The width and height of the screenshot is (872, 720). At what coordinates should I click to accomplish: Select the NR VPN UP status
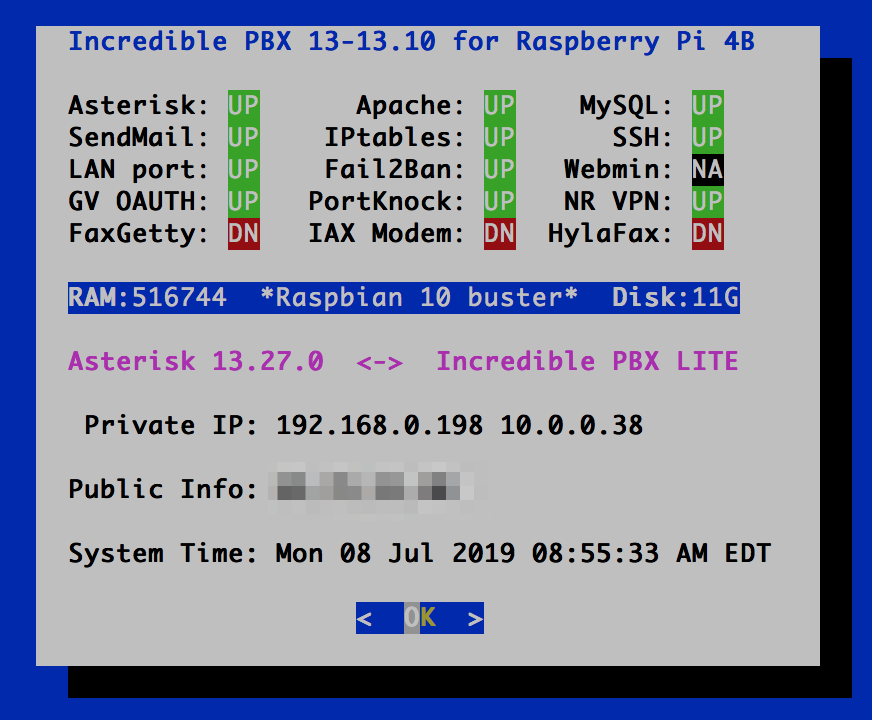[x=707, y=201]
